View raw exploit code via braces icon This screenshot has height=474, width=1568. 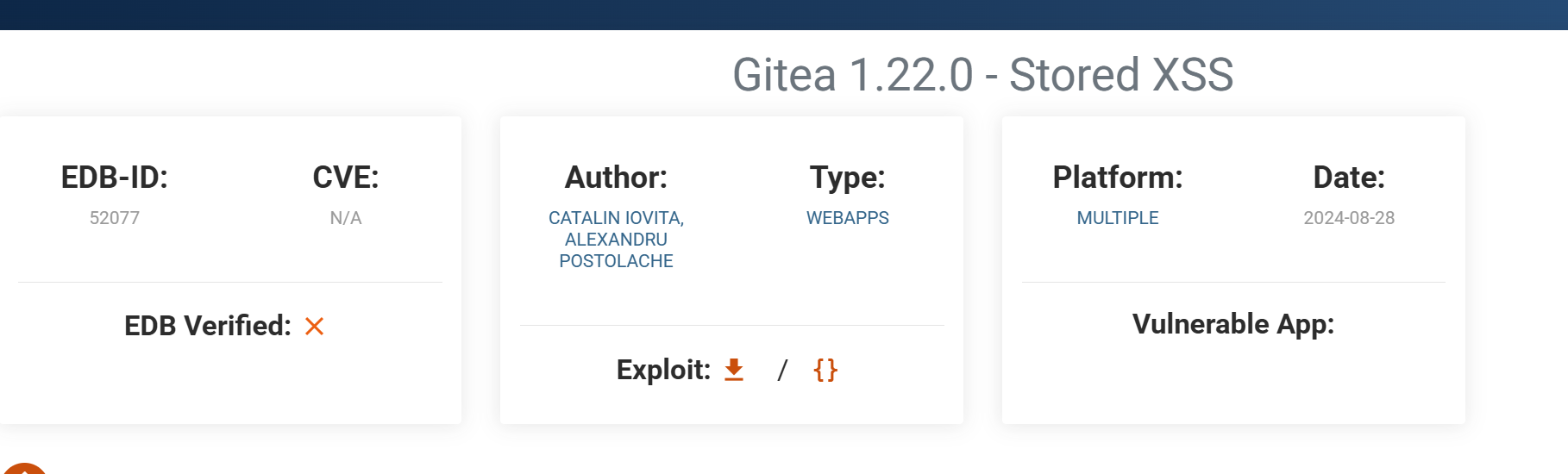click(825, 370)
